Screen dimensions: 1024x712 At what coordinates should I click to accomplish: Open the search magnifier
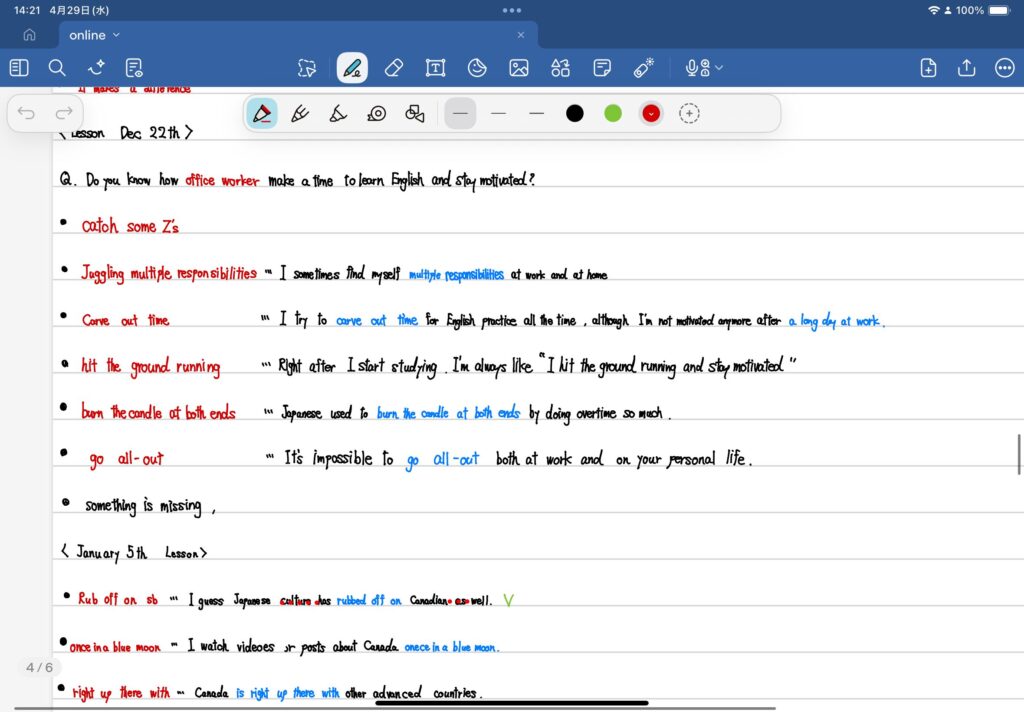[57, 68]
